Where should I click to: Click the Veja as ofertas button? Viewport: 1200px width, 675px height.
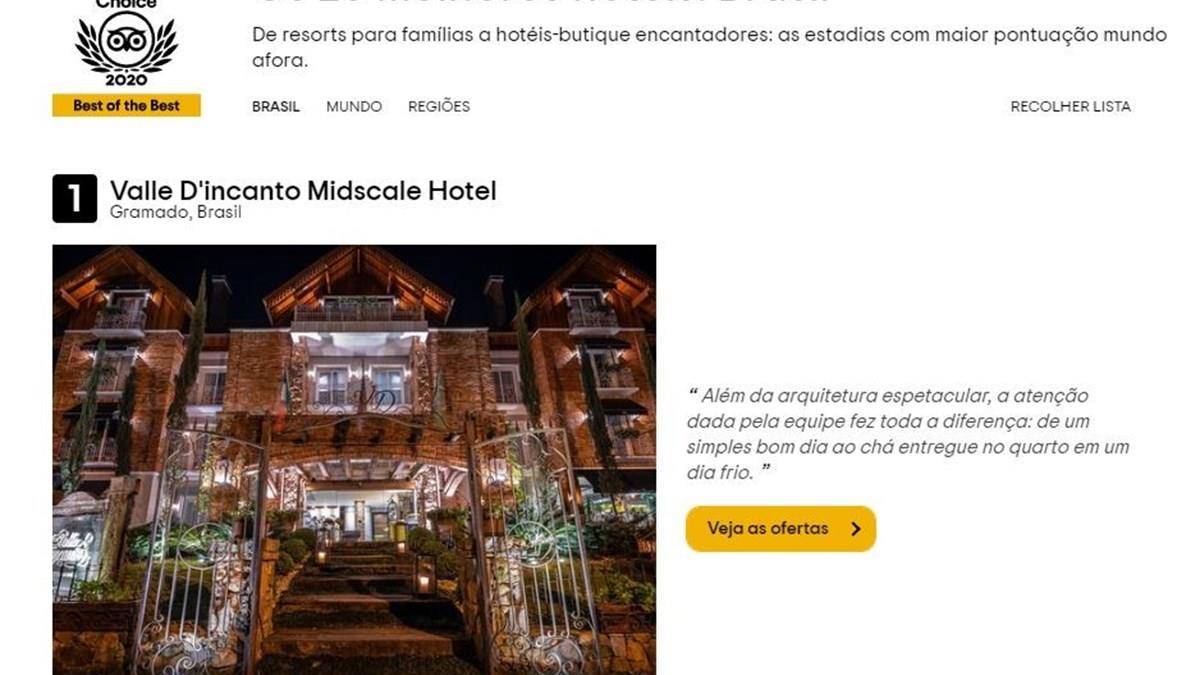click(781, 529)
